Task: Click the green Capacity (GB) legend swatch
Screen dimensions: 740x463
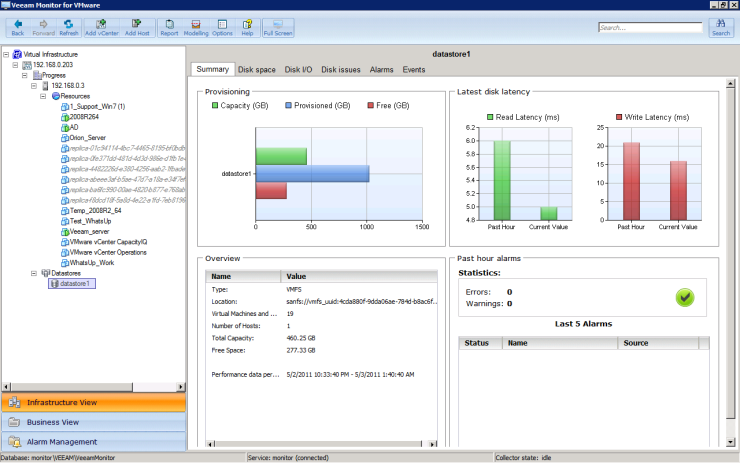Action: [x=215, y=105]
